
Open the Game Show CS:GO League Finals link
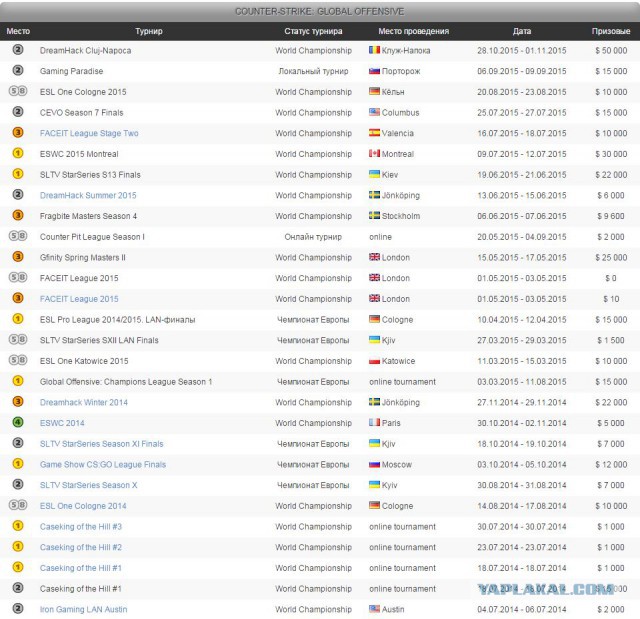tap(103, 464)
